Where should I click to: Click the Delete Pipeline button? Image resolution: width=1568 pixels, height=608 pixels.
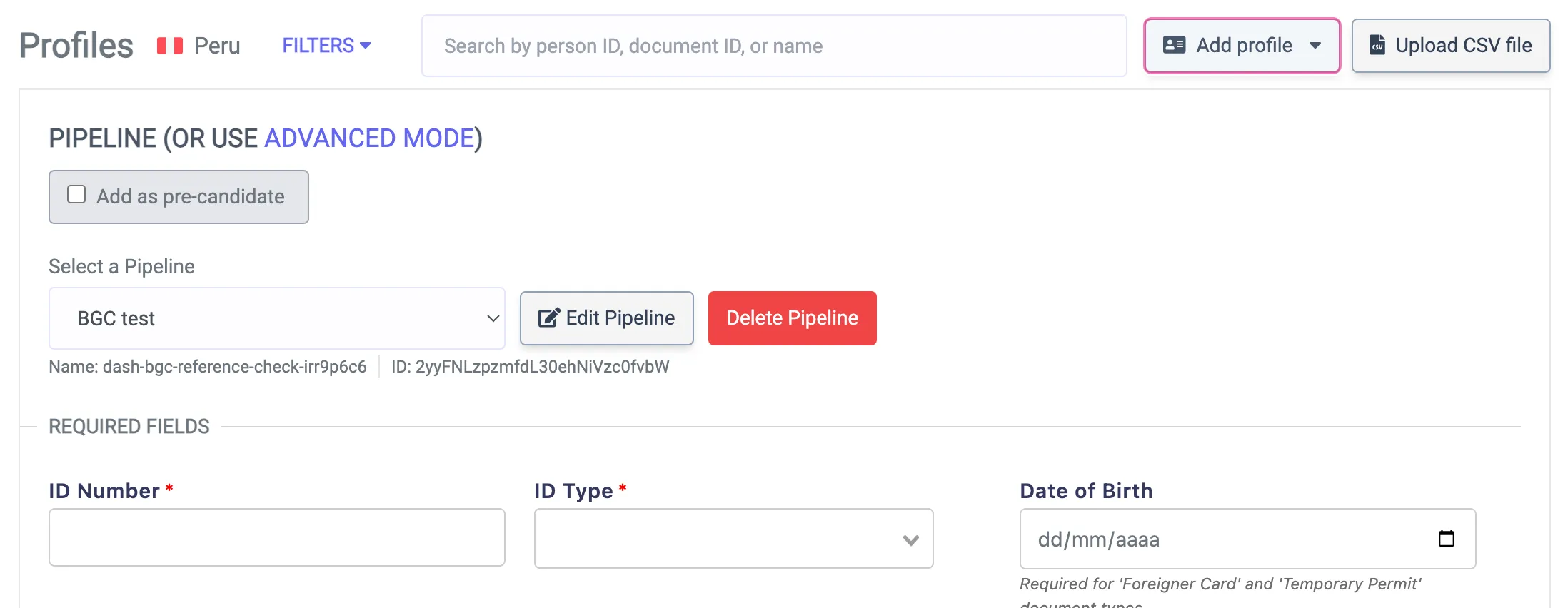coord(792,318)
